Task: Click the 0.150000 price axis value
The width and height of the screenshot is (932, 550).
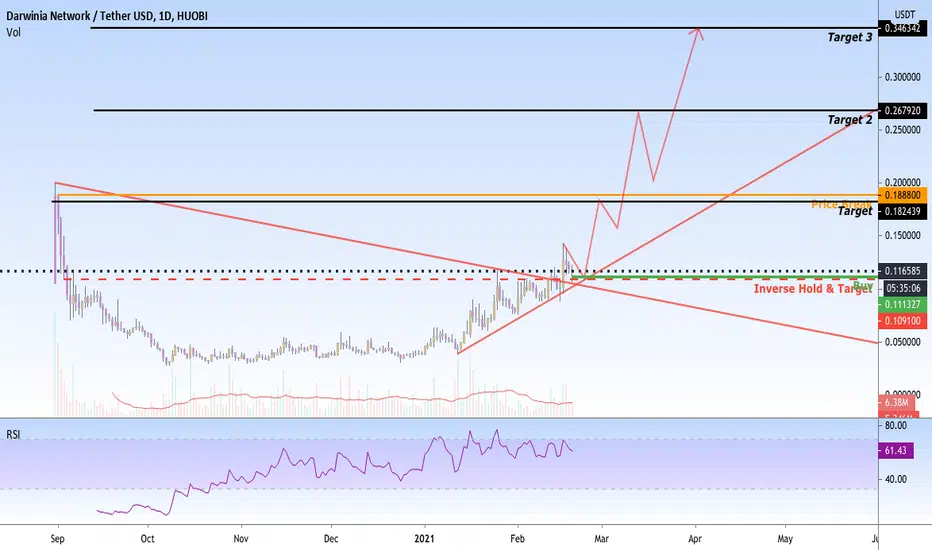Action: pyautogui.click(x=902, y=236)
